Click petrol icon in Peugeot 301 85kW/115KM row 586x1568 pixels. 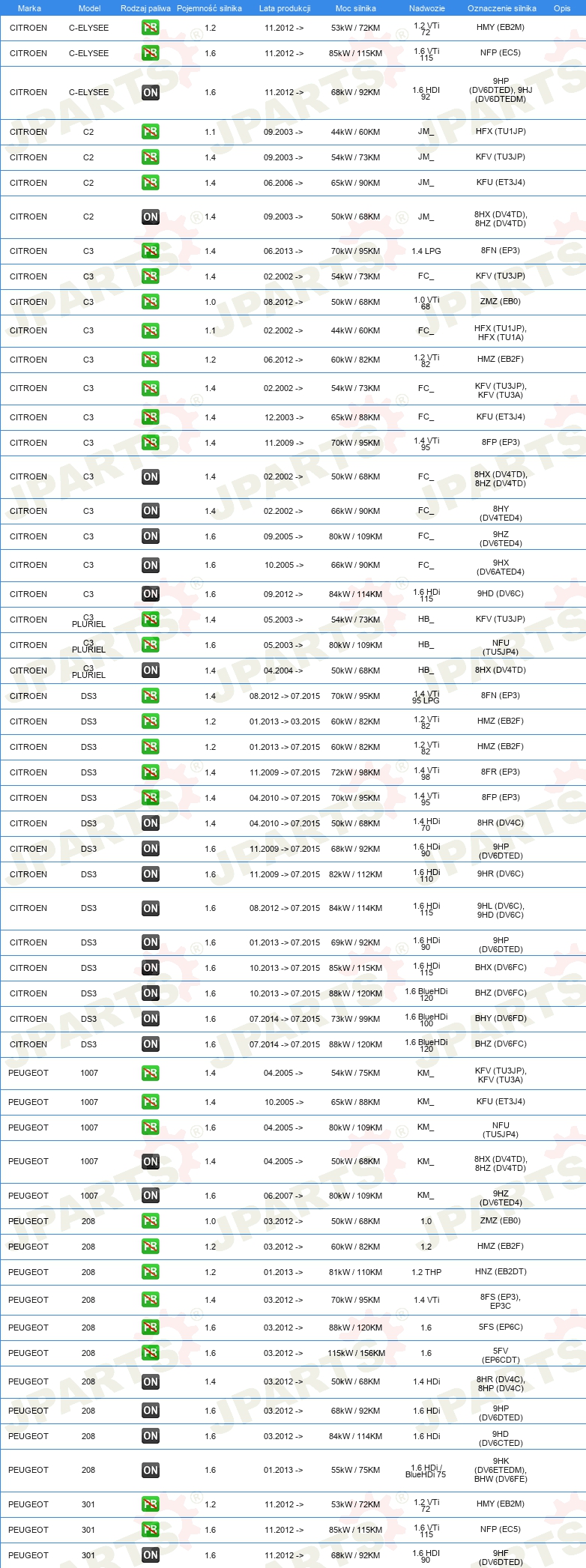pyautogui.click(x=151, y=1530)
